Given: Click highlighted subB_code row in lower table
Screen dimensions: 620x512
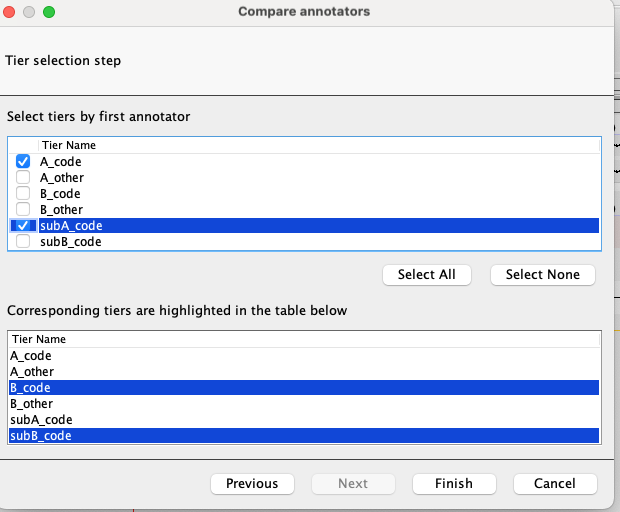Looking at the screenshot, I should [40, 435].
